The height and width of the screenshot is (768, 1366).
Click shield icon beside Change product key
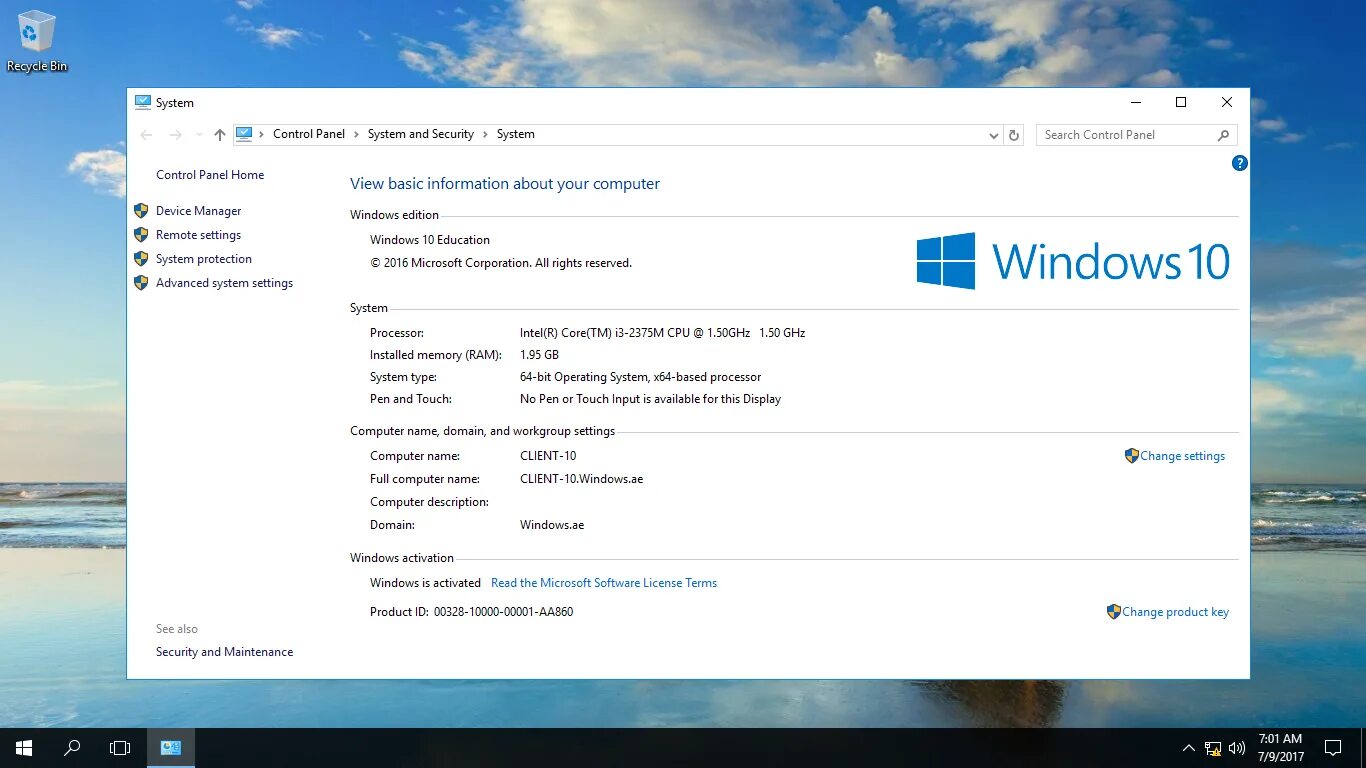coord(1114,612)
